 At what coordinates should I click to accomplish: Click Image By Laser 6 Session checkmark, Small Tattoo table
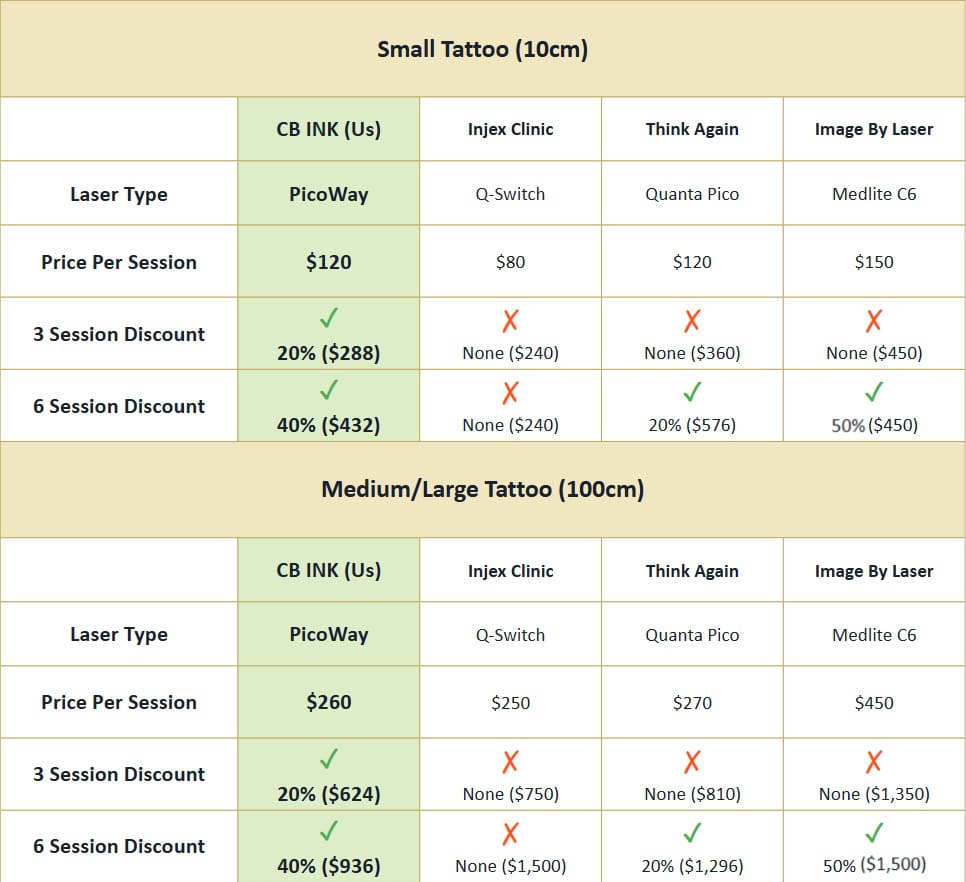pyautogui.click(x=874, y=392)
